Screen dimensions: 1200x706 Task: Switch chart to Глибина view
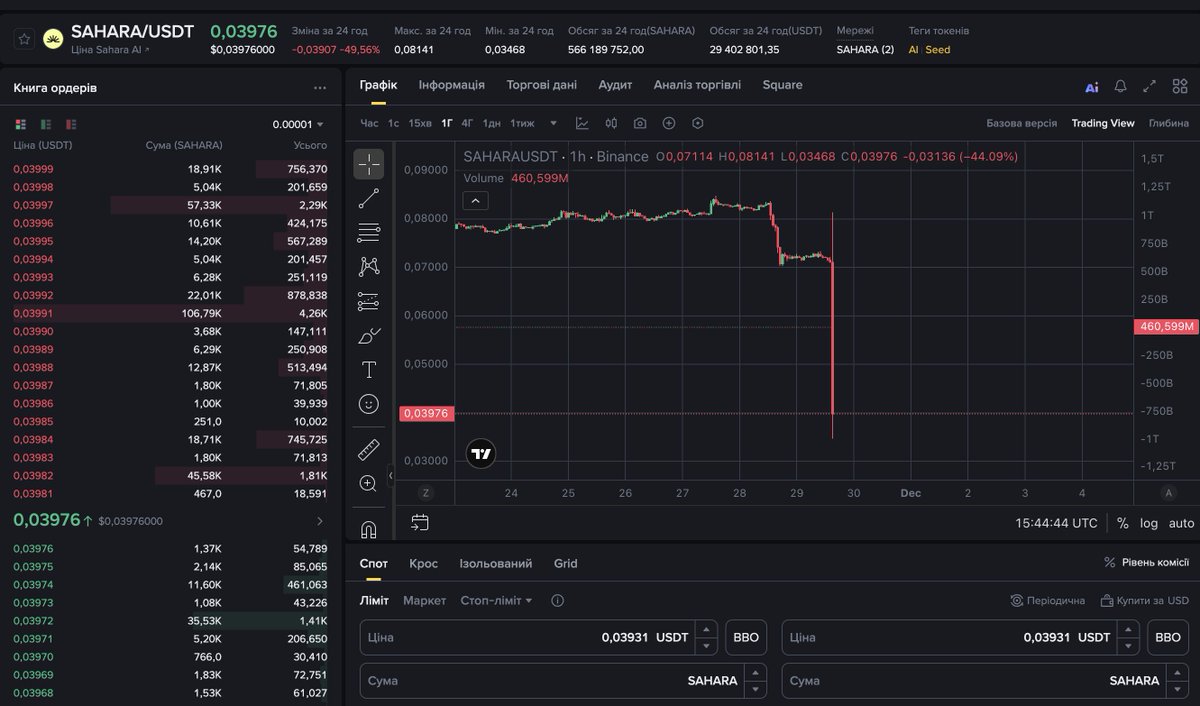point(1169,123)
